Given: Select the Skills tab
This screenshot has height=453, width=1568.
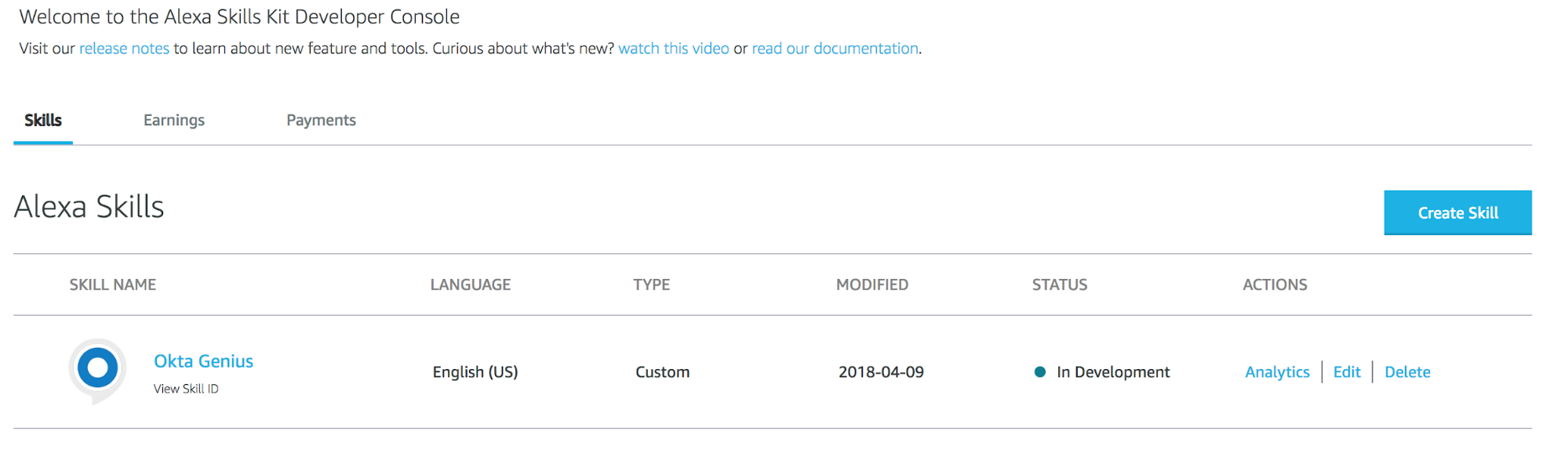Looking at the screenshot, I should coord(43,120).
